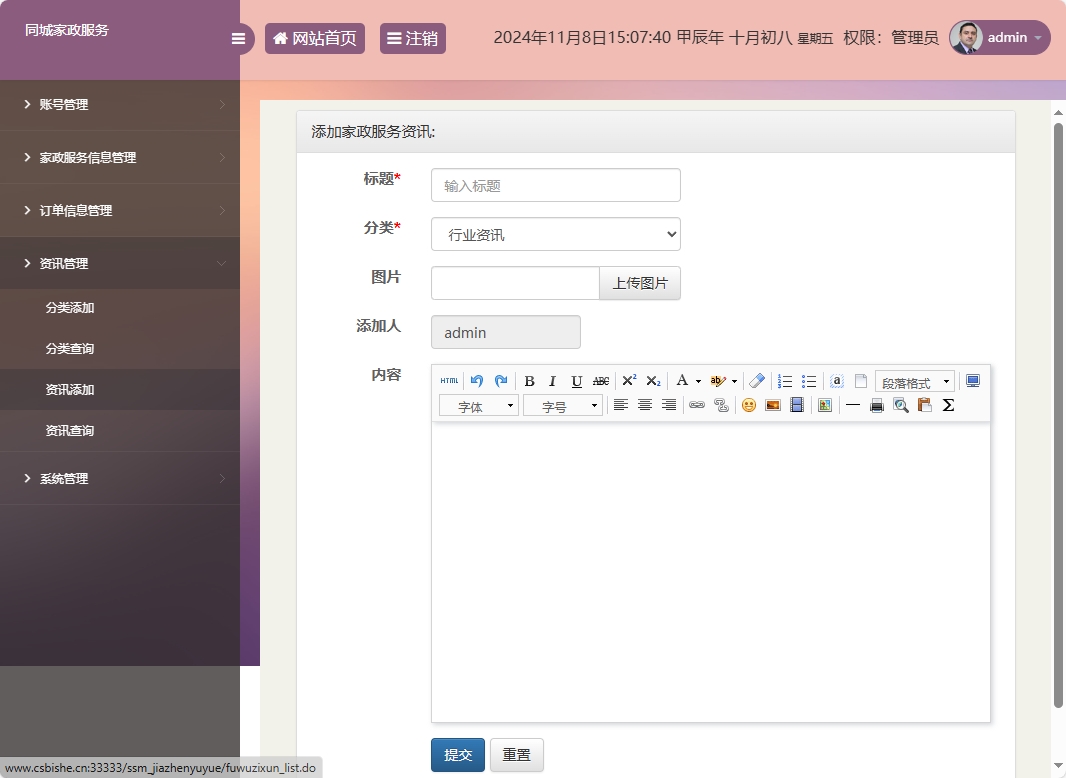Open the admin user menu
The height and width of the screenshot is (778, 1066).
pyautogui.click(x=998, y=38)
